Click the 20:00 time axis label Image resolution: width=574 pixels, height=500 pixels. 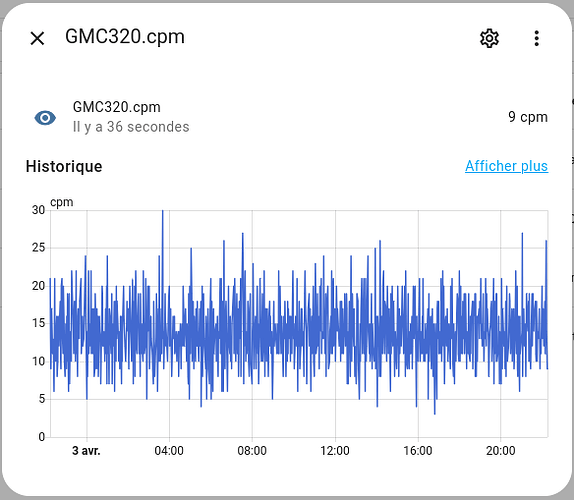[500, 450]
